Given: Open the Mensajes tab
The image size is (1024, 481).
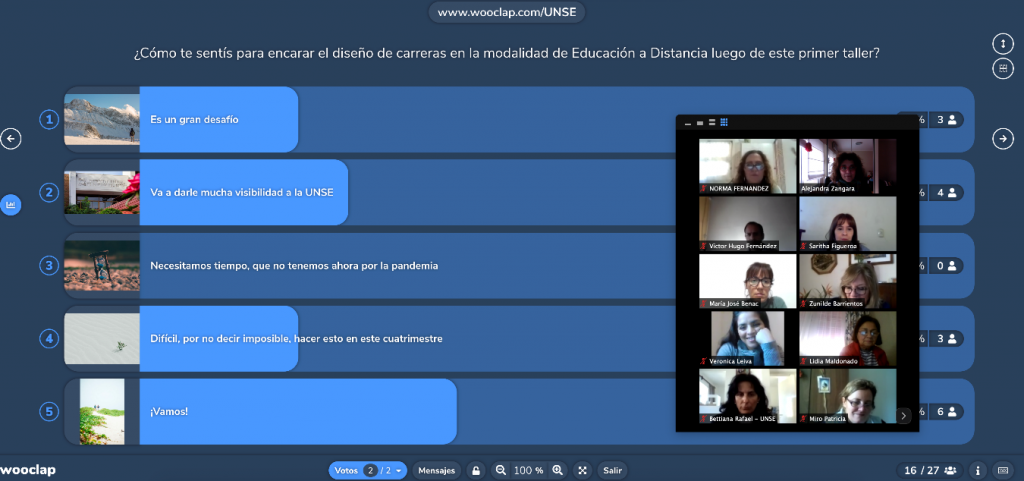Looking at the screenshot, I should point(436,471).
